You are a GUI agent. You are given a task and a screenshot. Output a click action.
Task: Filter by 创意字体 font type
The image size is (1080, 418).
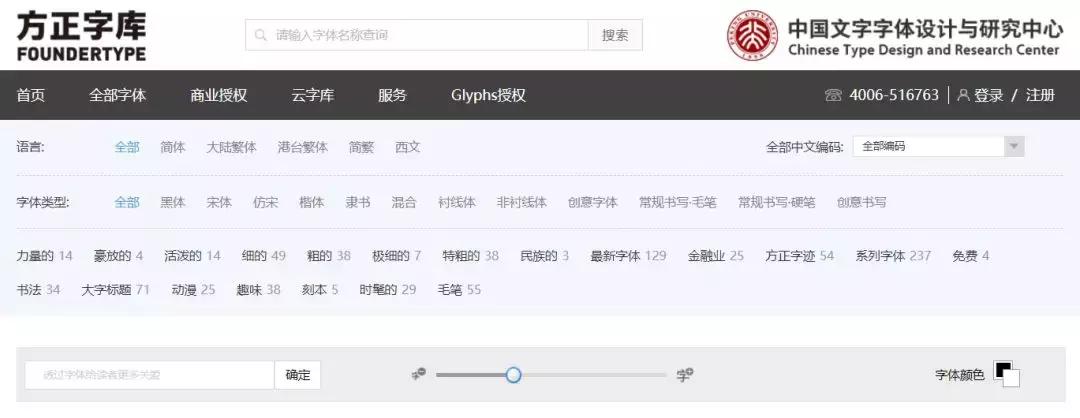592,202
